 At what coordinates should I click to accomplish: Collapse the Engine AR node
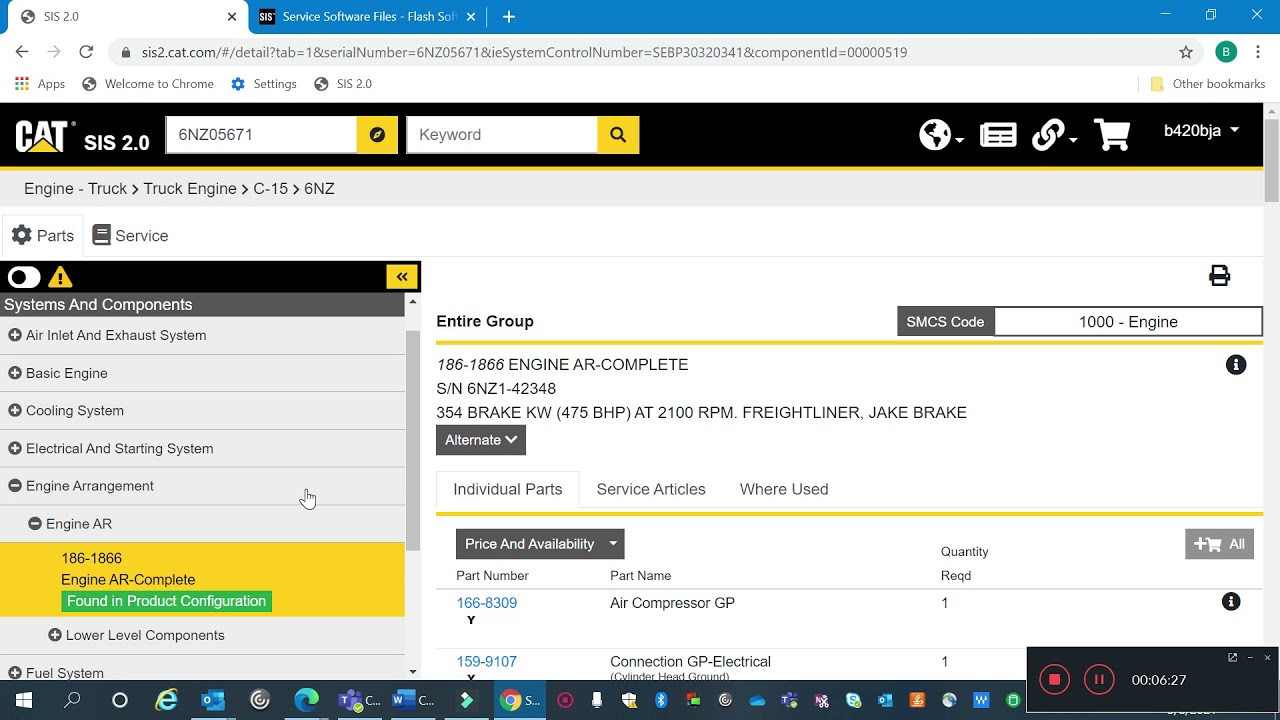click(35, 524)
